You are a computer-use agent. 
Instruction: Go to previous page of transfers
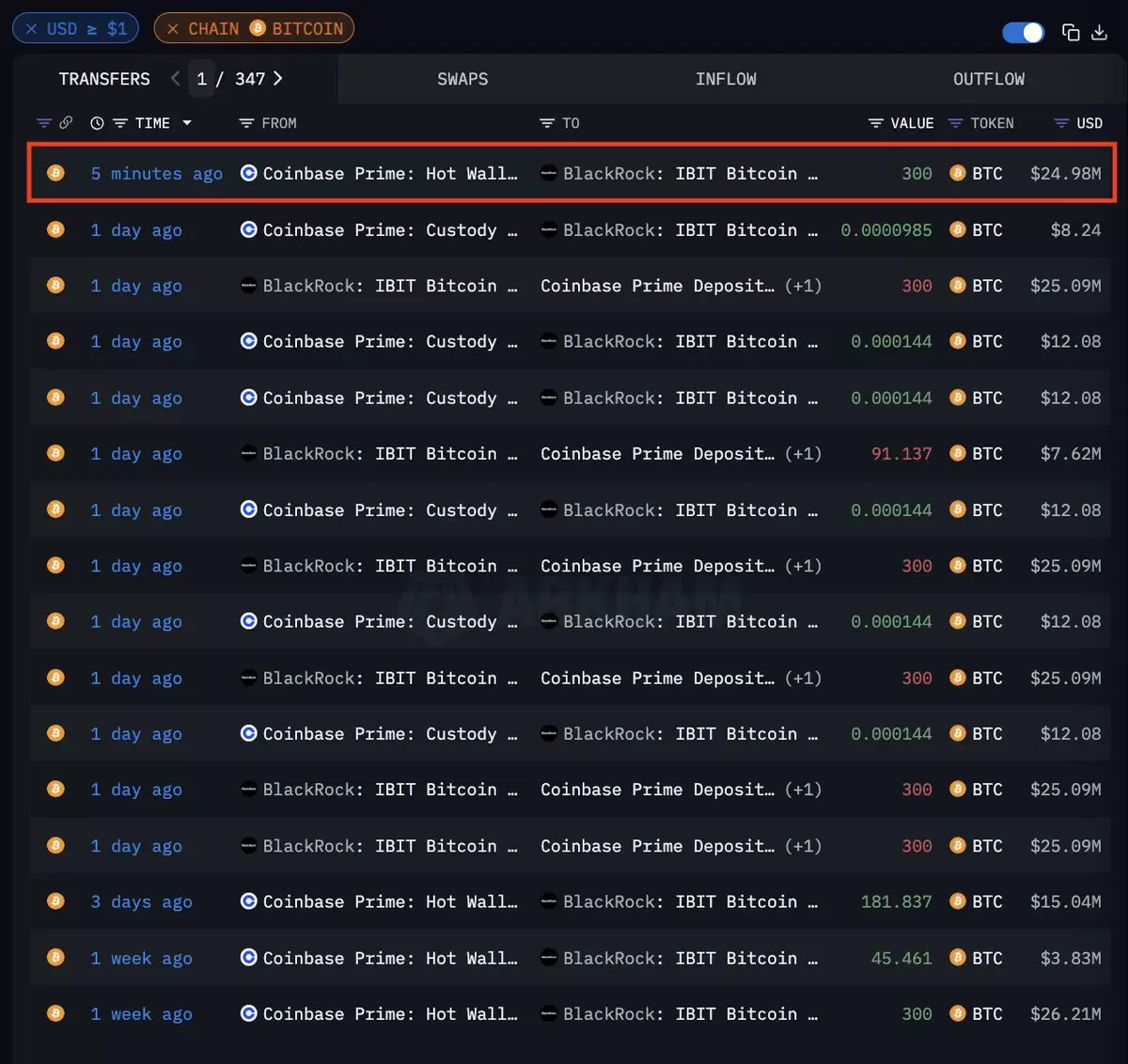coord(175,78)
